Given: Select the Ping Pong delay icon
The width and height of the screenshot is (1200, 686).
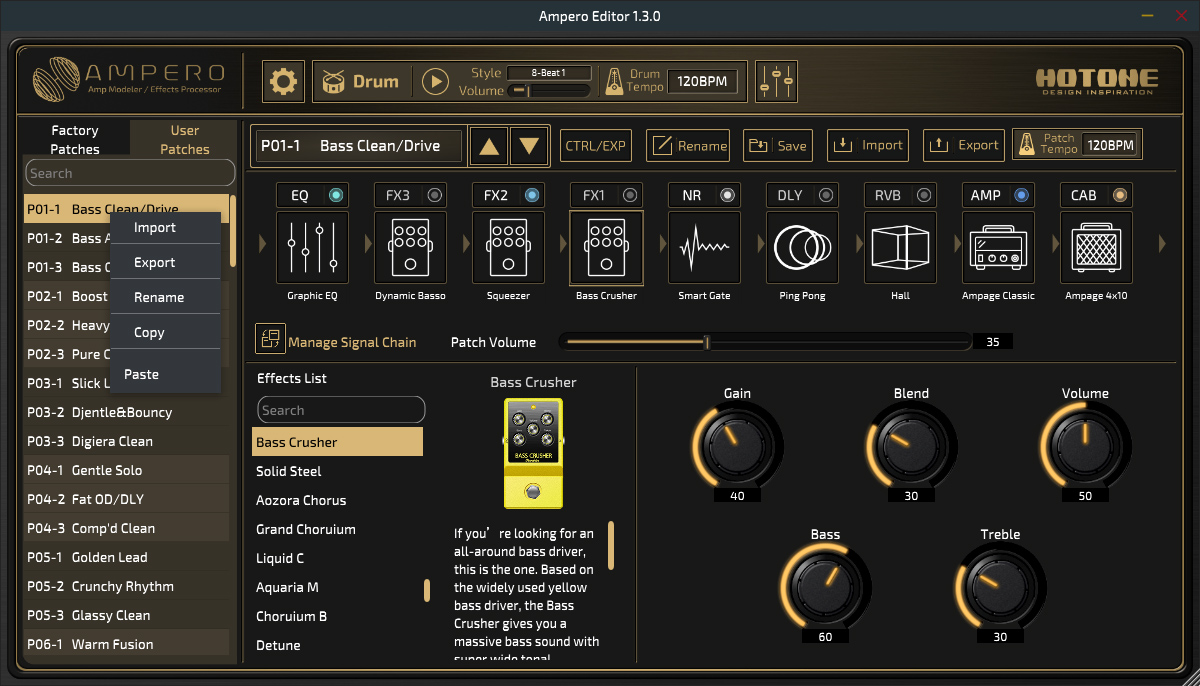Looking at the screenshot, I should click(x=803, y=247).
